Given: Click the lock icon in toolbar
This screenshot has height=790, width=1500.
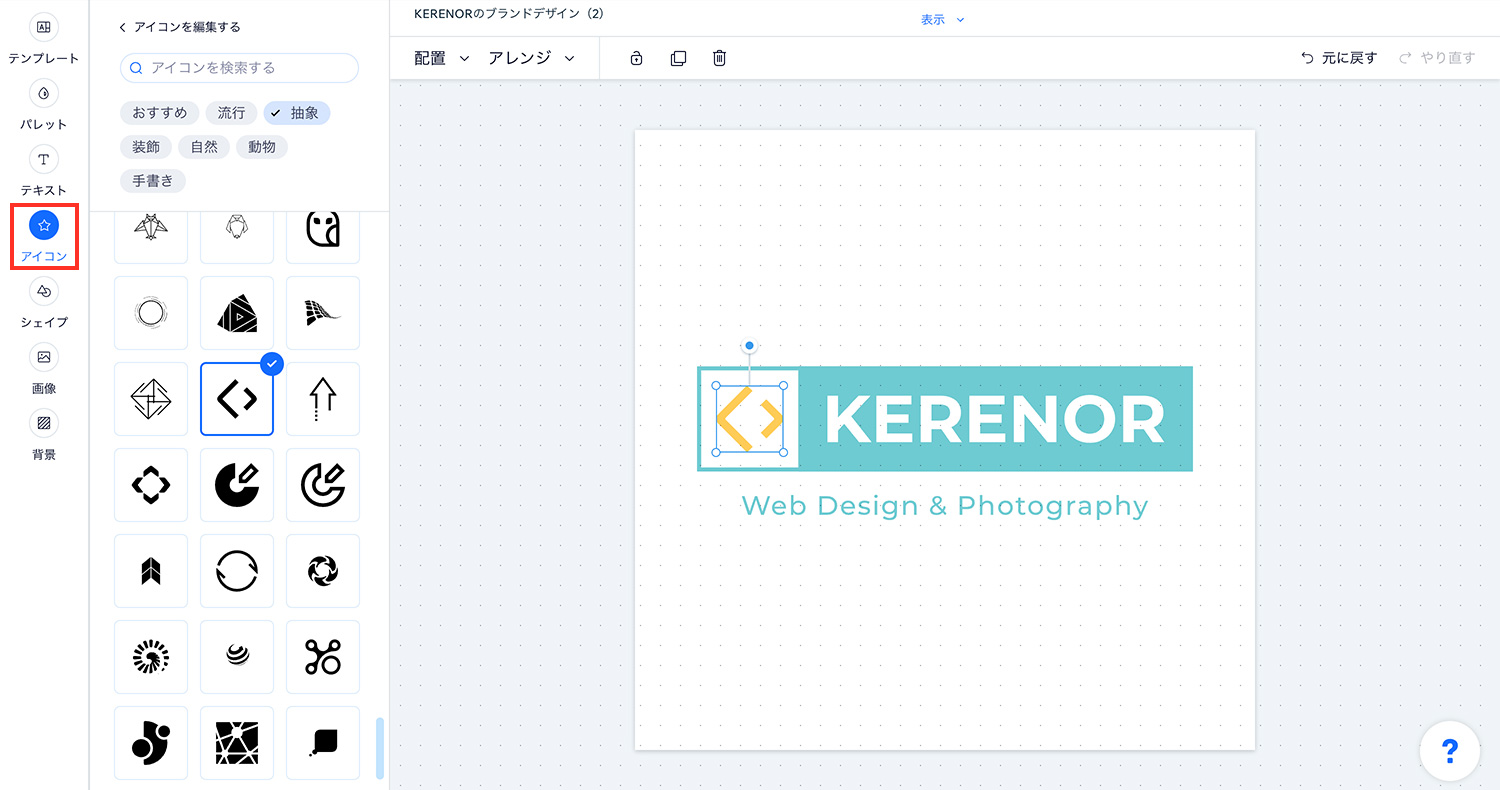Looking at the screenshot, I should [x=636, y=58].
